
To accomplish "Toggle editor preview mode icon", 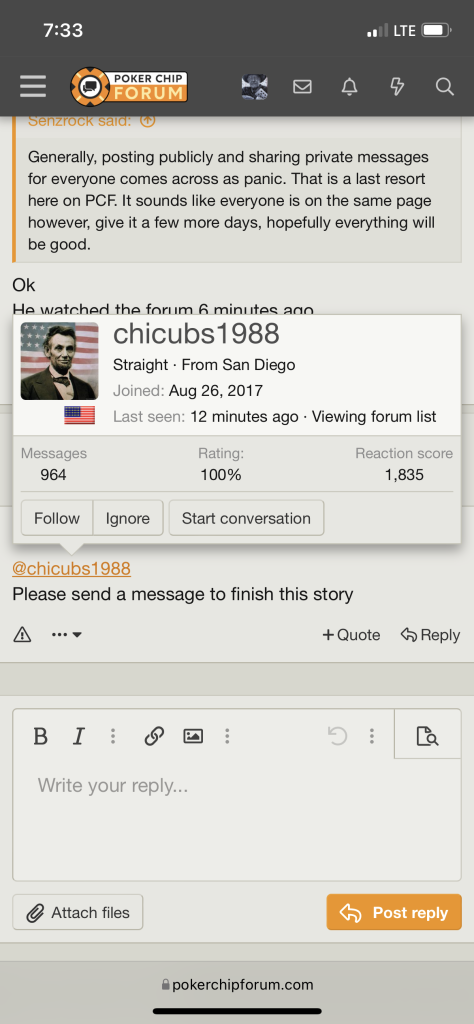I will coord(428,737).
